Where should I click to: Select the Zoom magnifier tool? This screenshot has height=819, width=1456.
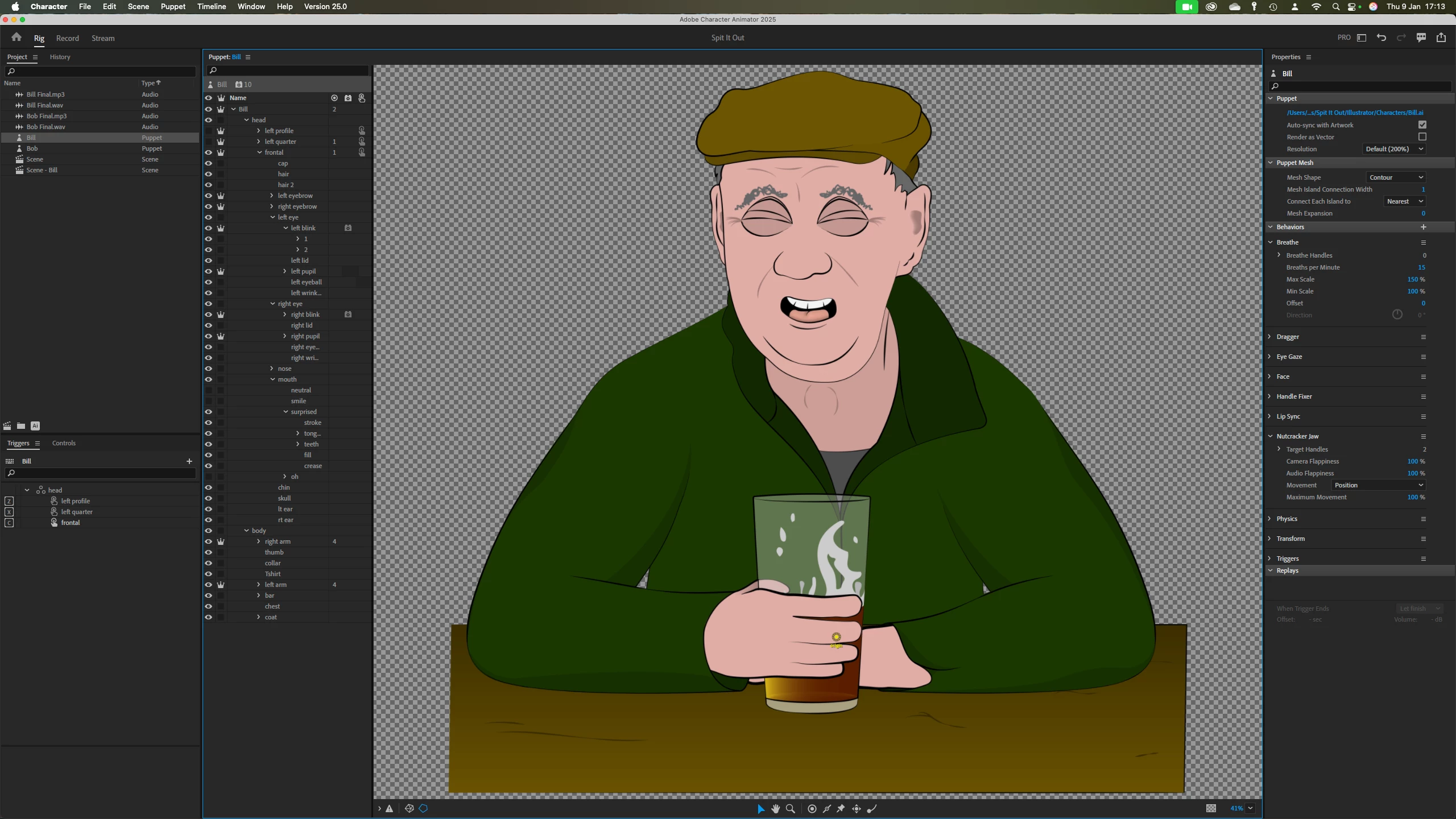click(x=790, y=808)
